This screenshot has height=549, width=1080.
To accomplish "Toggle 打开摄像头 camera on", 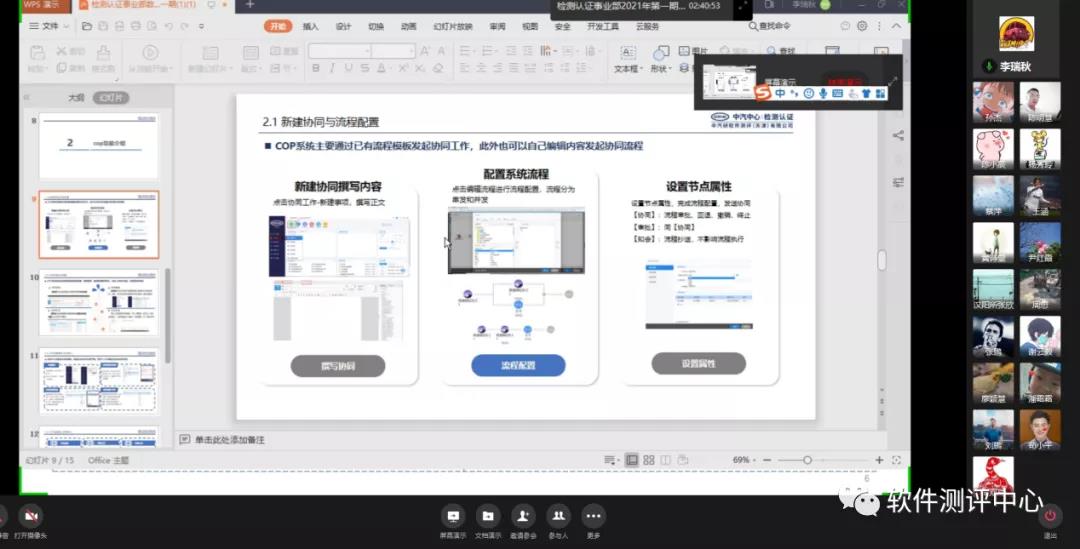I will (x=30, y=516).
